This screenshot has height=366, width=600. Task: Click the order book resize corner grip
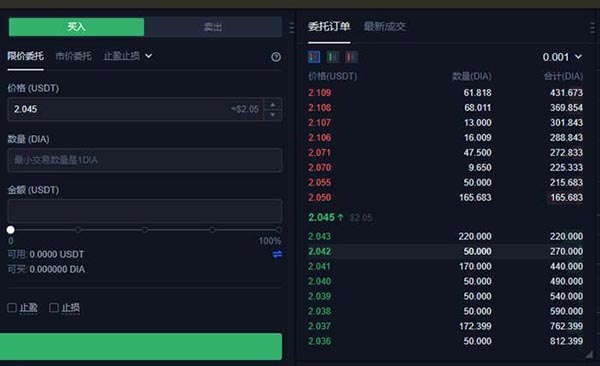pyautogui.click(x=589, y=355)
